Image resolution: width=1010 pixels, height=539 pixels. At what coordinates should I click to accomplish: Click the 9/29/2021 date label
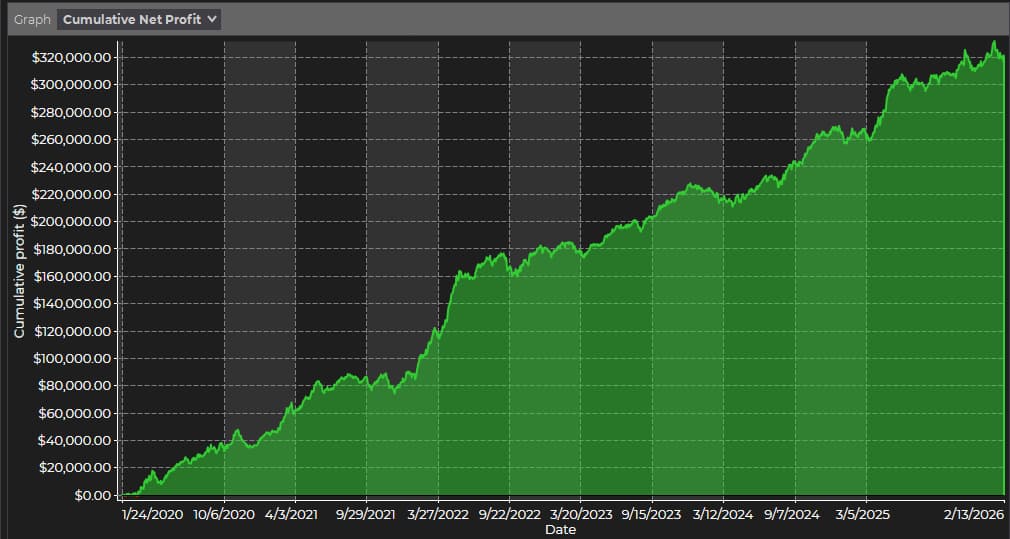point(367,514)
